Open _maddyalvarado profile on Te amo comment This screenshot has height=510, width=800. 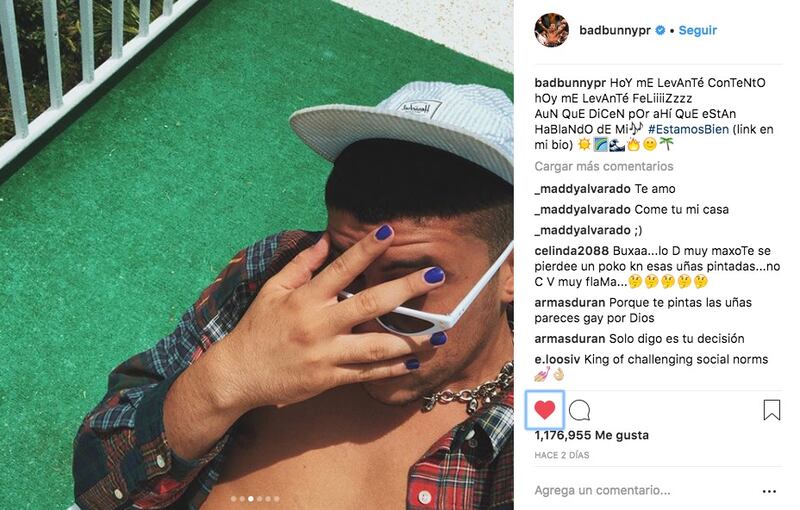583,189
